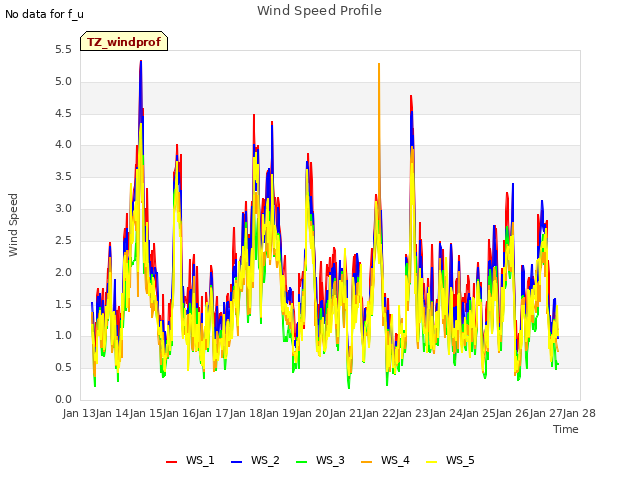Click the yellow WS_5 legend color marker

431,462
